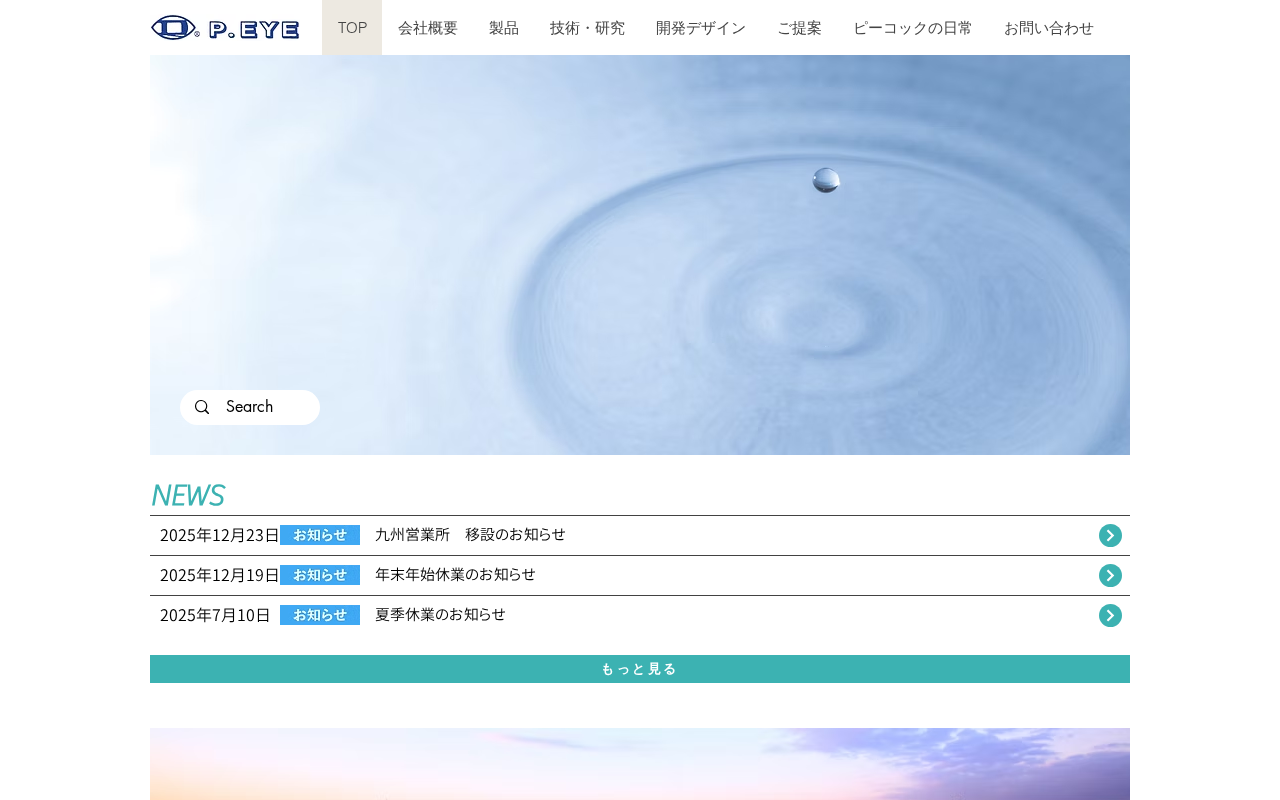Select the TOP navigation tab
This screenshot has width=1280, height=800.
[352, 28]
